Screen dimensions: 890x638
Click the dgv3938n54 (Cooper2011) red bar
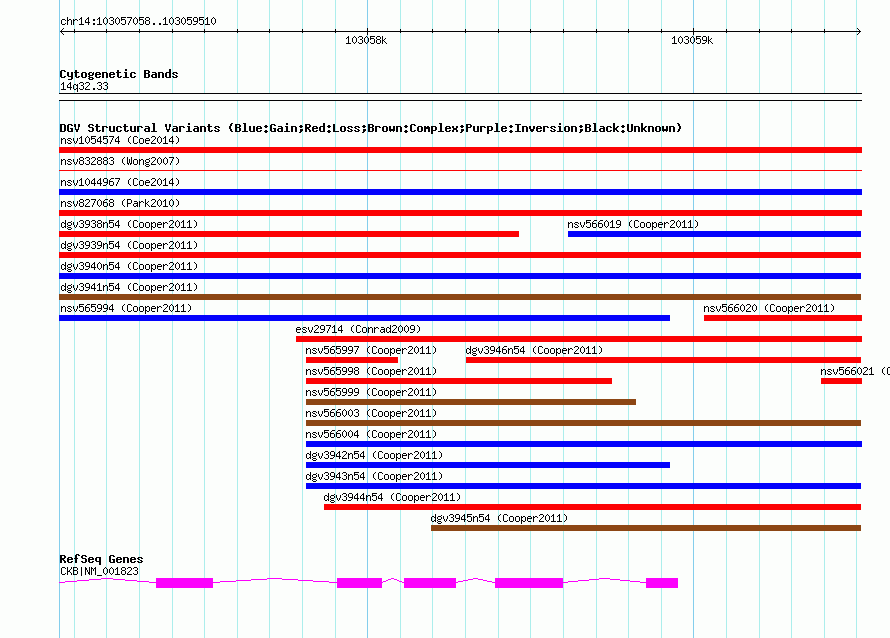(x=289, y=234)
